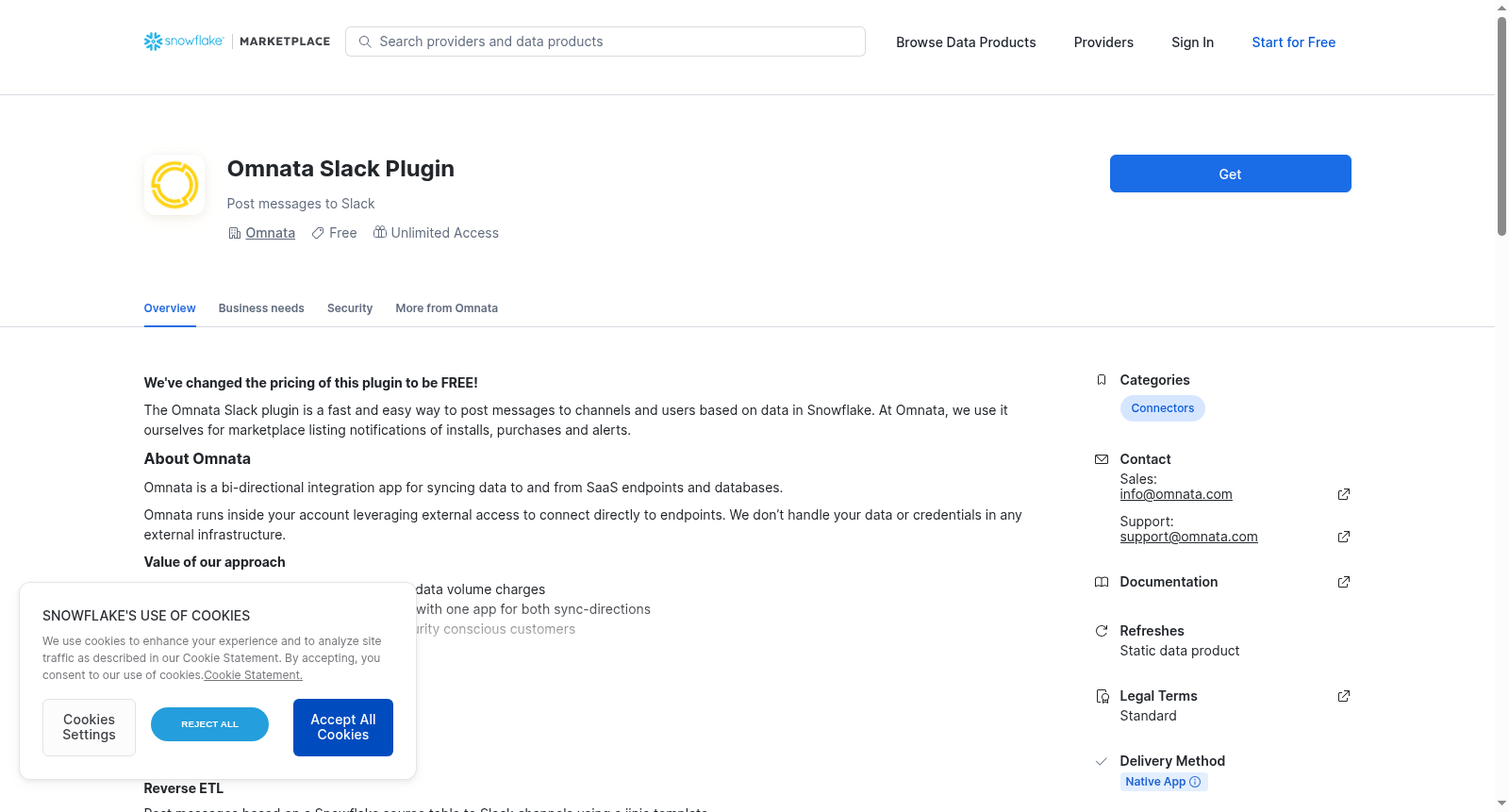Click the Connectors category chip
The height and width of the screenshot is (812, 1509).
(x=1162, y=408)
